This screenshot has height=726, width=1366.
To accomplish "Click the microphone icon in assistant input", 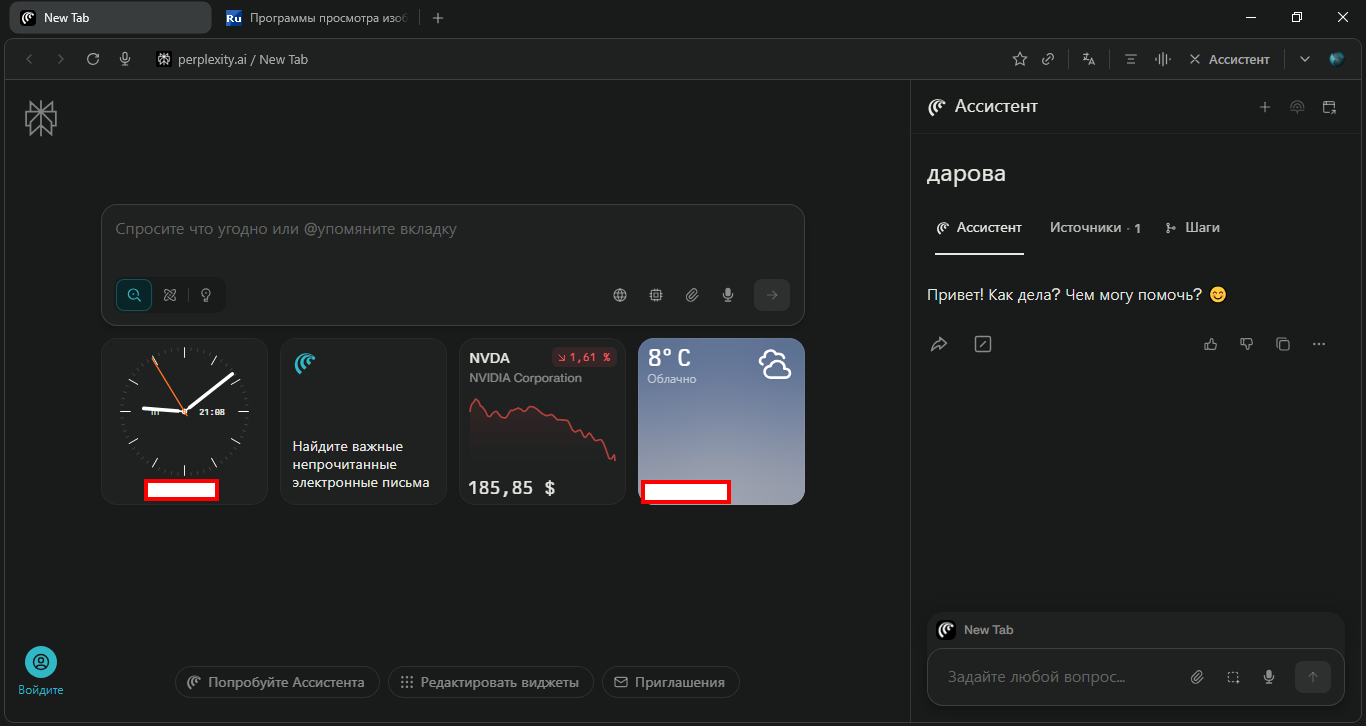I will pyautogui.click(x=1269, y=677).
